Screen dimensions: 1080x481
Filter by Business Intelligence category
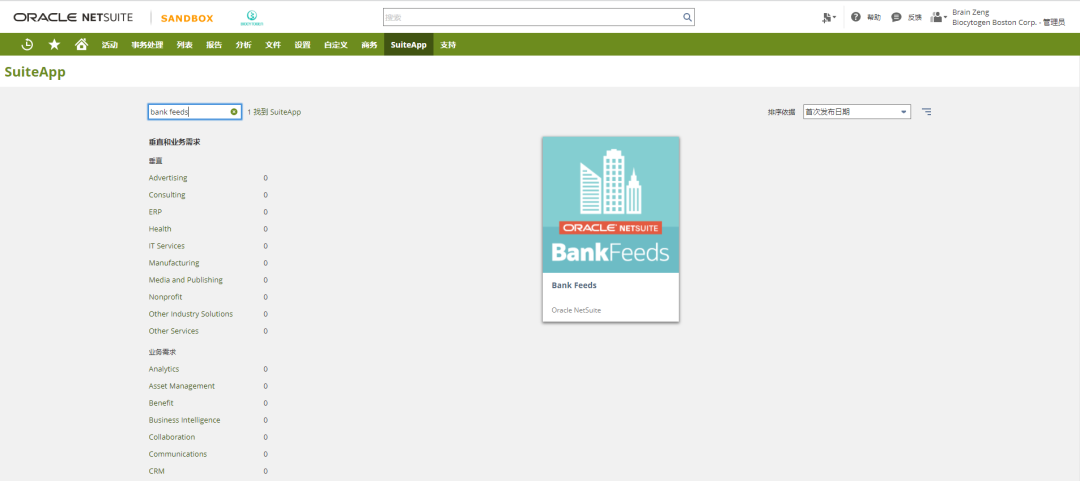point(185,420)
